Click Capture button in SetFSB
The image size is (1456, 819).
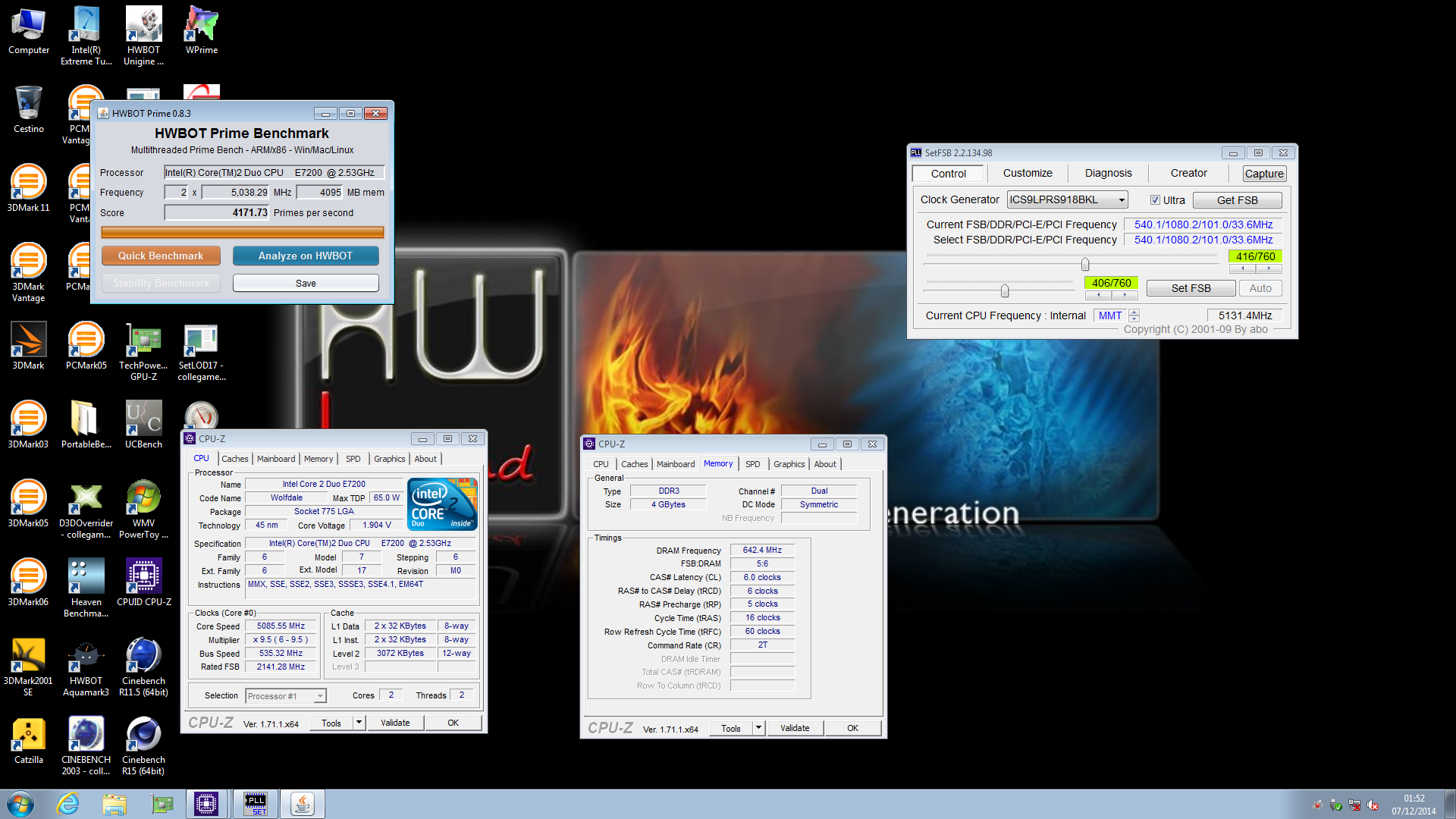point(1264,174)
